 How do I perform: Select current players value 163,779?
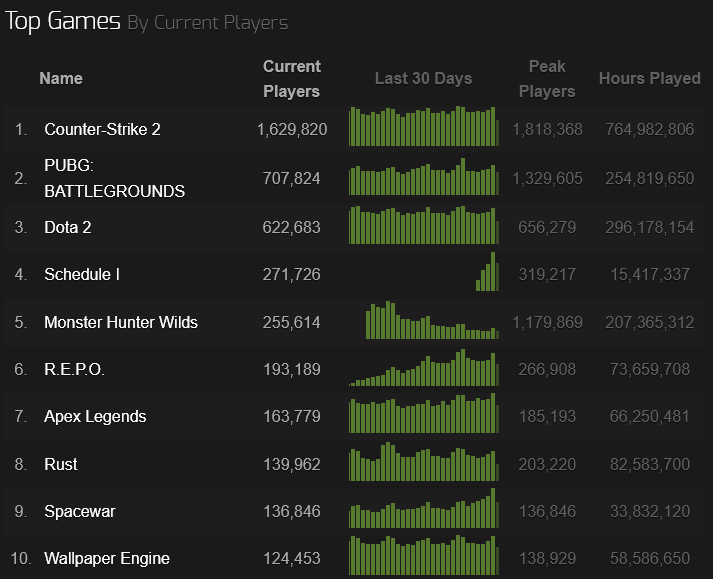coord(292,417)
